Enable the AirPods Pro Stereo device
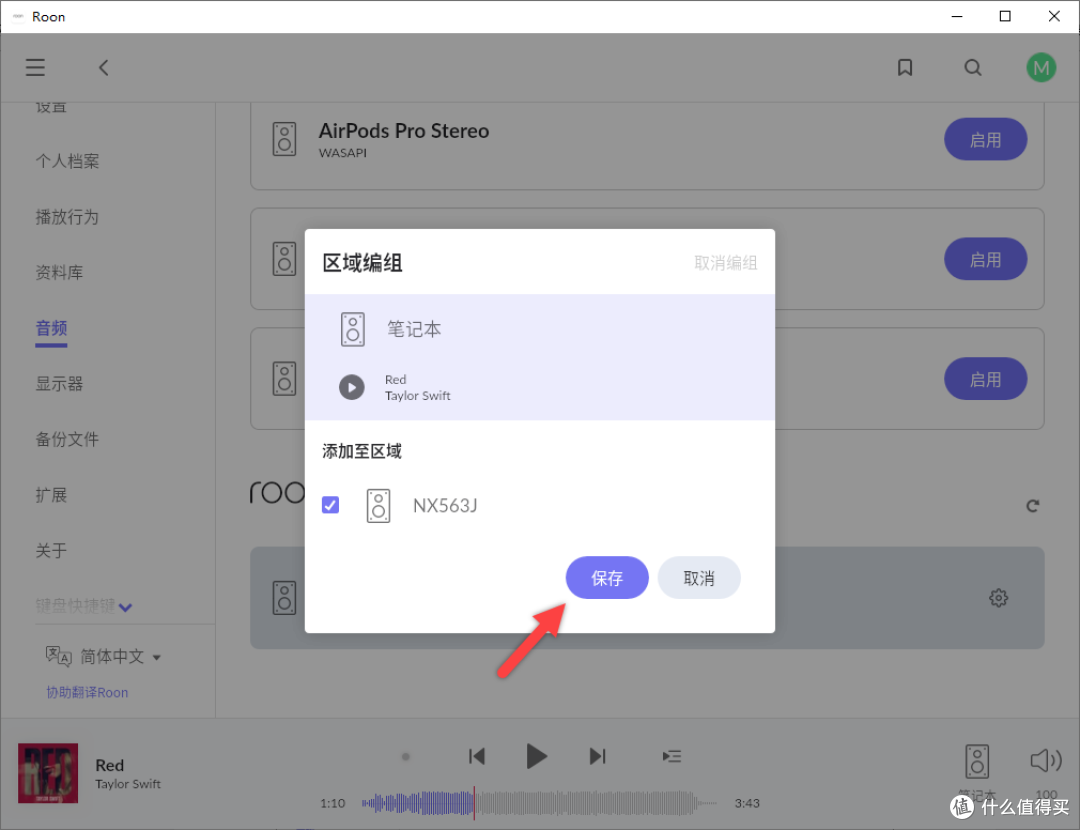The width and height of the screenshot is (1080, 830). tap(985, 140)
